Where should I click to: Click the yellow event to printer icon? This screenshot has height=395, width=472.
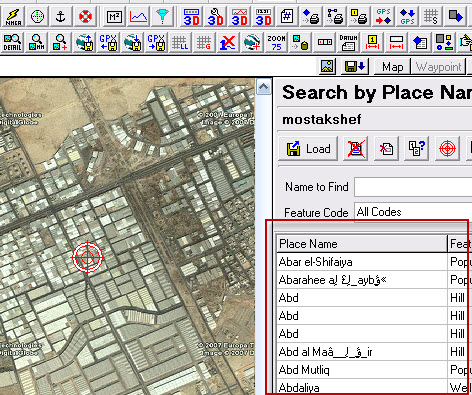point(359,17)
